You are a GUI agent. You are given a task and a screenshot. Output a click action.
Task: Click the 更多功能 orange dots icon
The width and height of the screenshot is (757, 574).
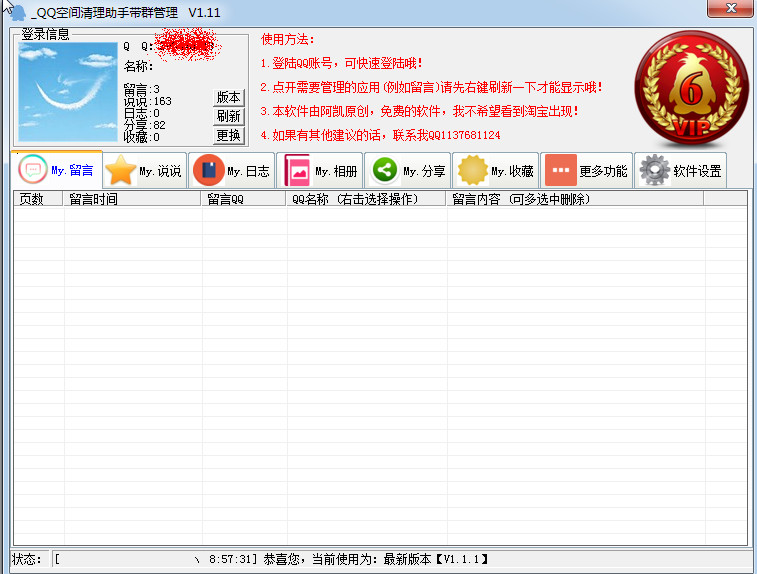[x=561, y=170]
